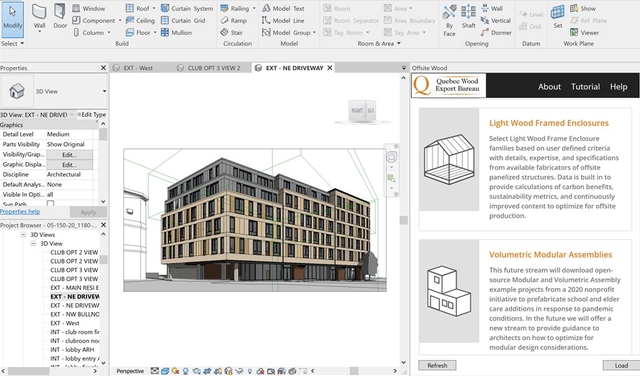This screenshot has height=376, width=640.
Task: Toggle Crop View in view control bar
Action: 207,371
